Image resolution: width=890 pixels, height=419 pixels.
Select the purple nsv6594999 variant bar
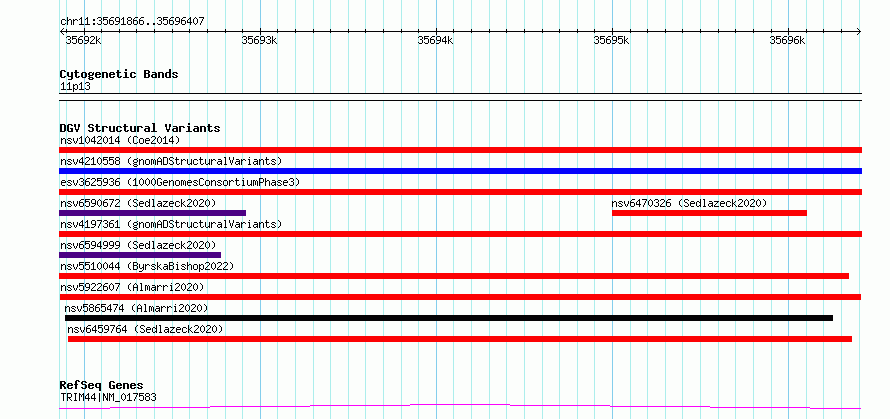[x=140, y=255]
